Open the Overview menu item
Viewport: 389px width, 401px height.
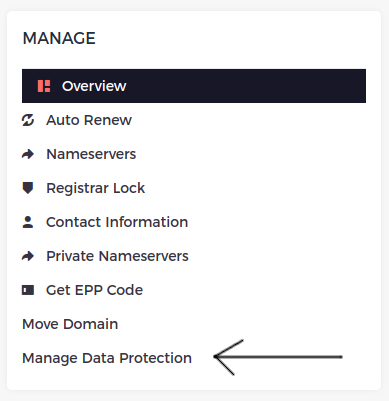pyautogui.click(x=94, y=86)
